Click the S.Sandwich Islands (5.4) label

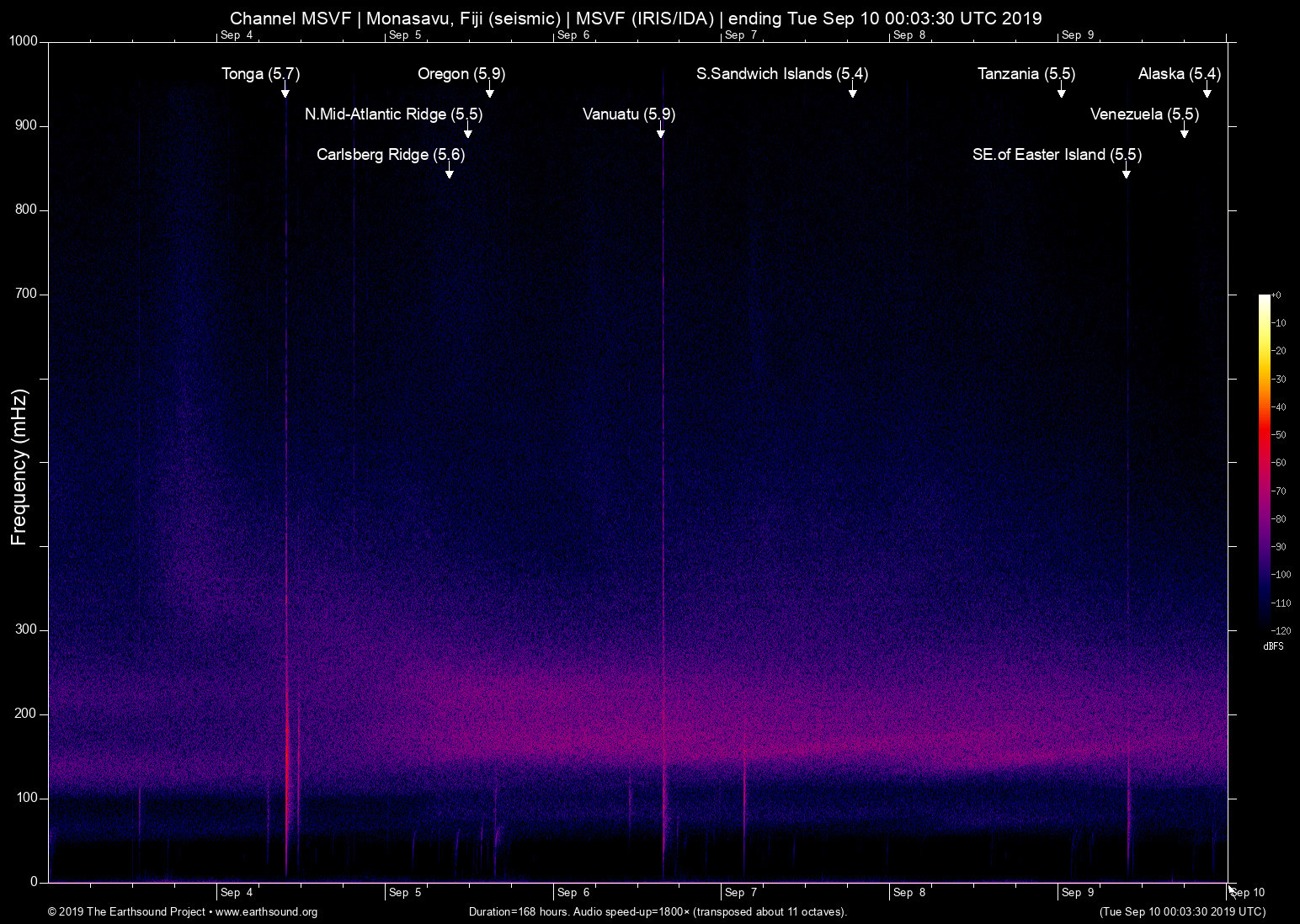point(782,74)
